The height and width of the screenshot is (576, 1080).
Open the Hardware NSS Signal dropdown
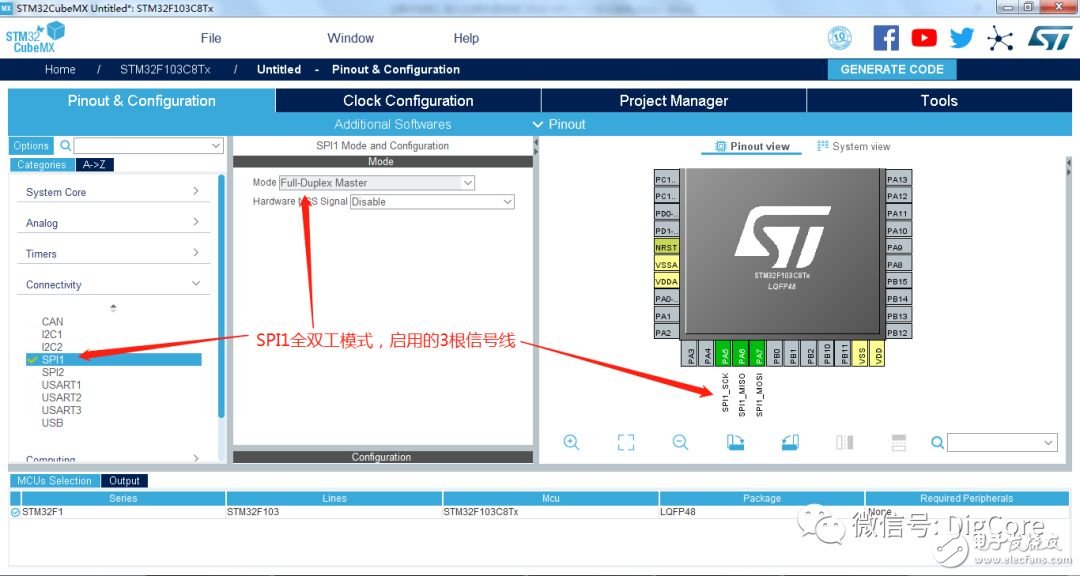tap(432, 202)
